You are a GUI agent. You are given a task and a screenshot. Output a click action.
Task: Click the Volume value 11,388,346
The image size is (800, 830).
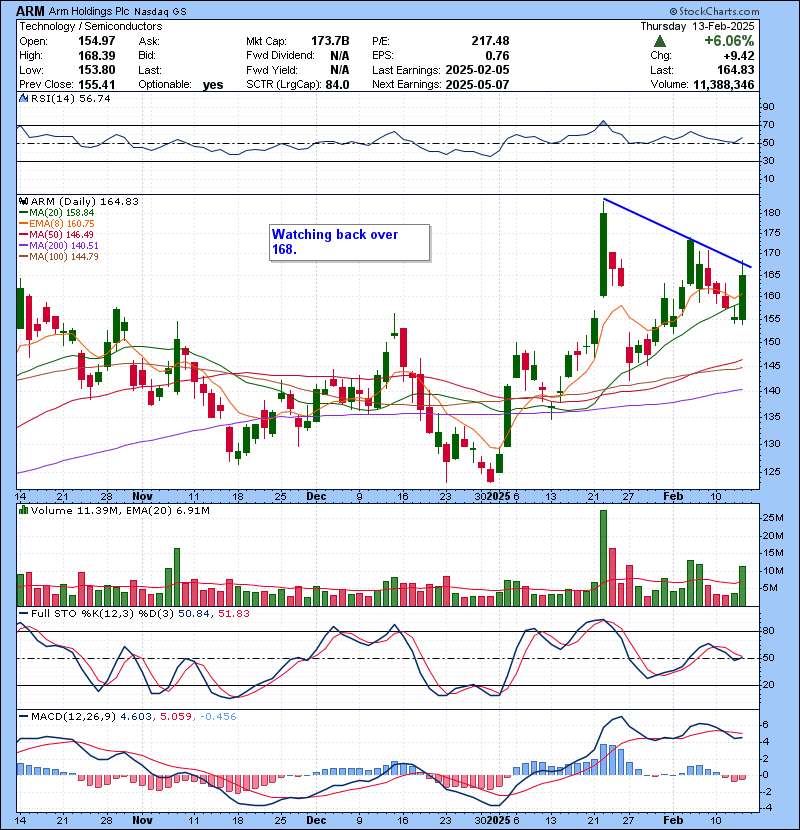[724, 84]
